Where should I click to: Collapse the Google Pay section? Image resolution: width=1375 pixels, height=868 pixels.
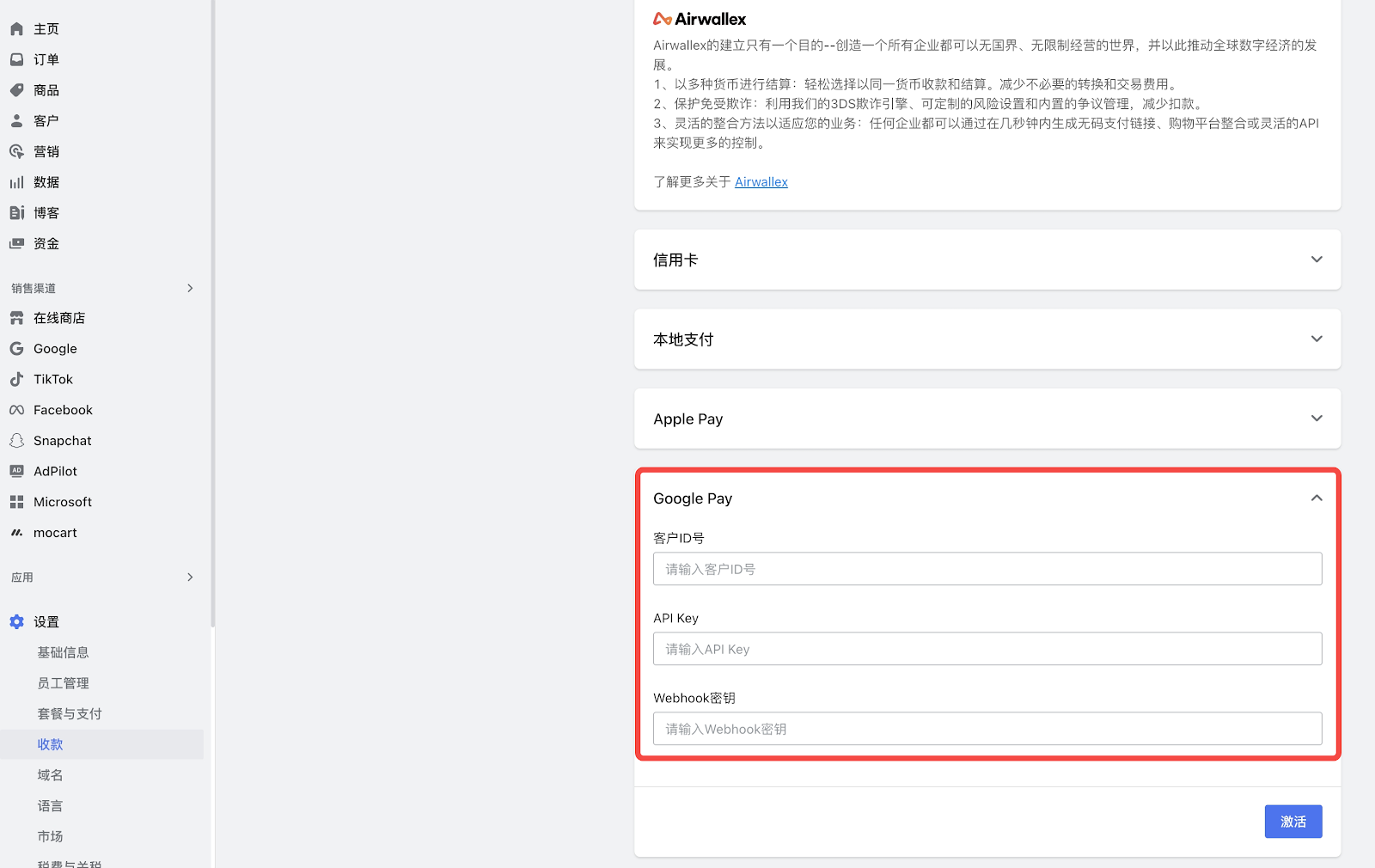pyautogui.click(x=1316, y=498)
